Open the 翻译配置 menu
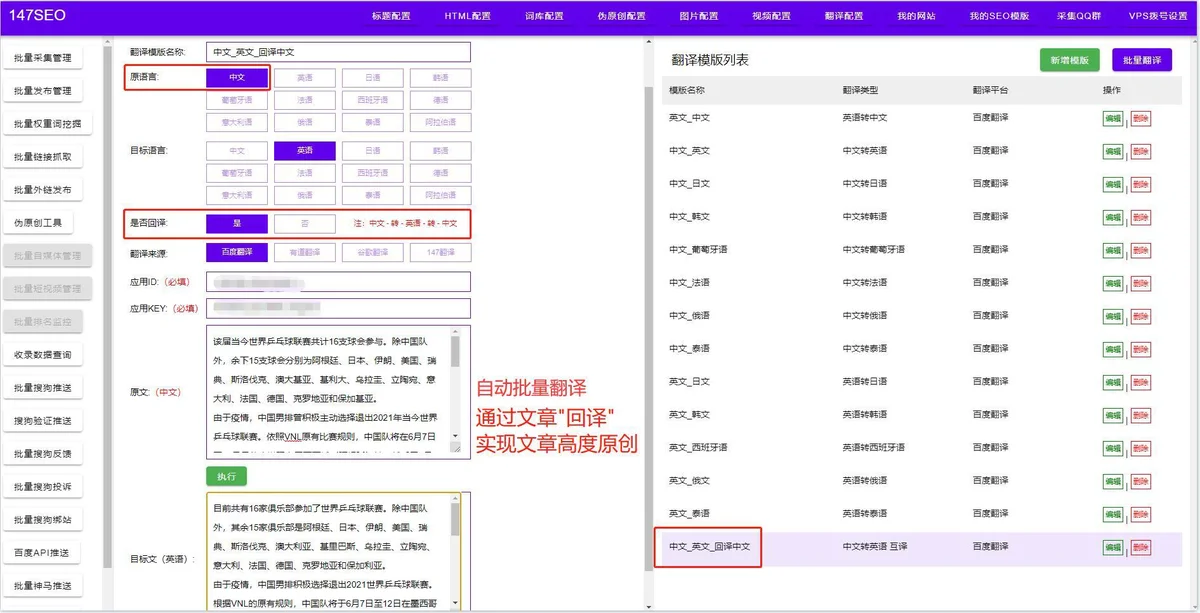 pos(844,16)
